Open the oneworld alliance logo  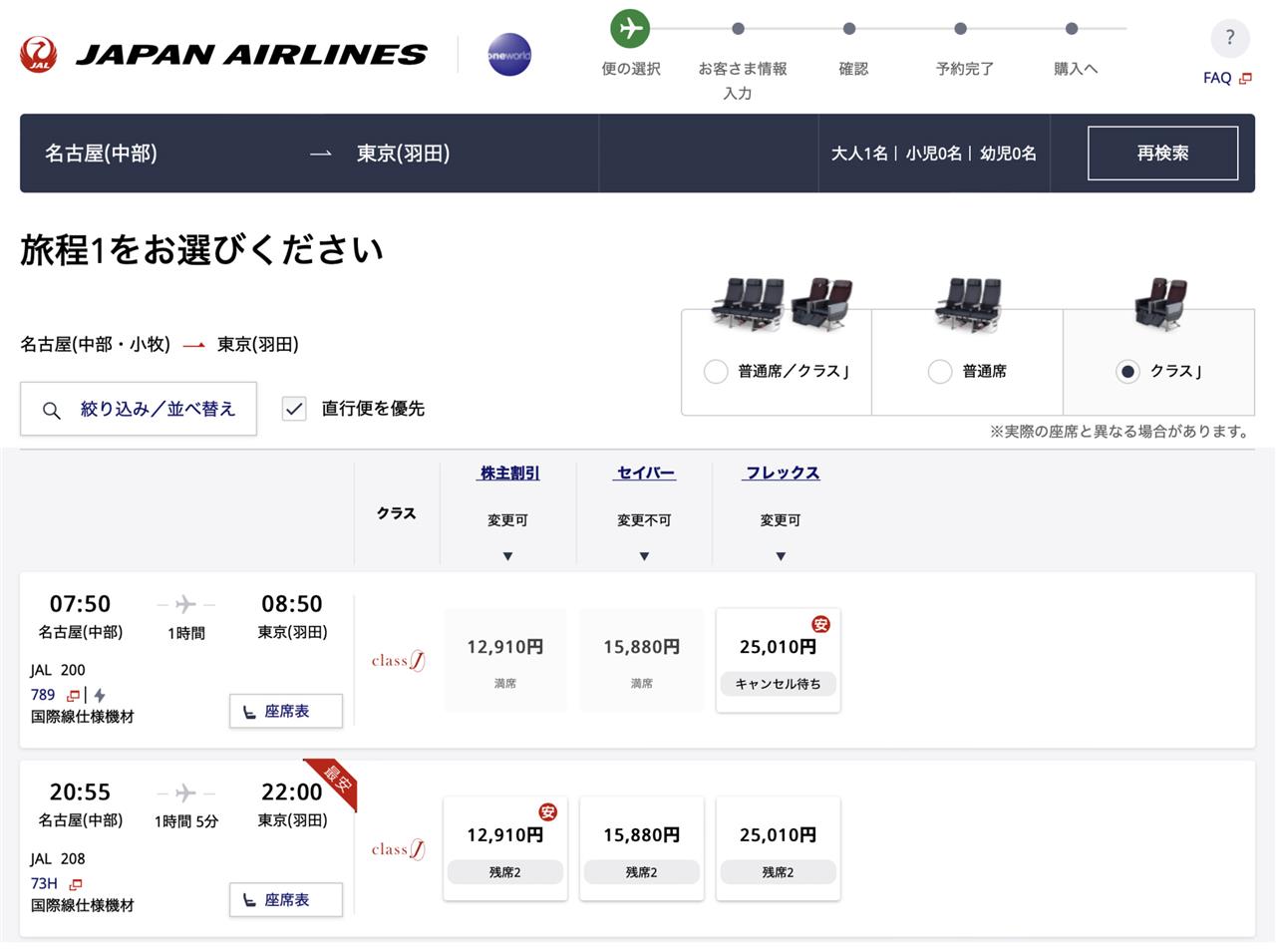pyautogui.click(x=508, y=55)
